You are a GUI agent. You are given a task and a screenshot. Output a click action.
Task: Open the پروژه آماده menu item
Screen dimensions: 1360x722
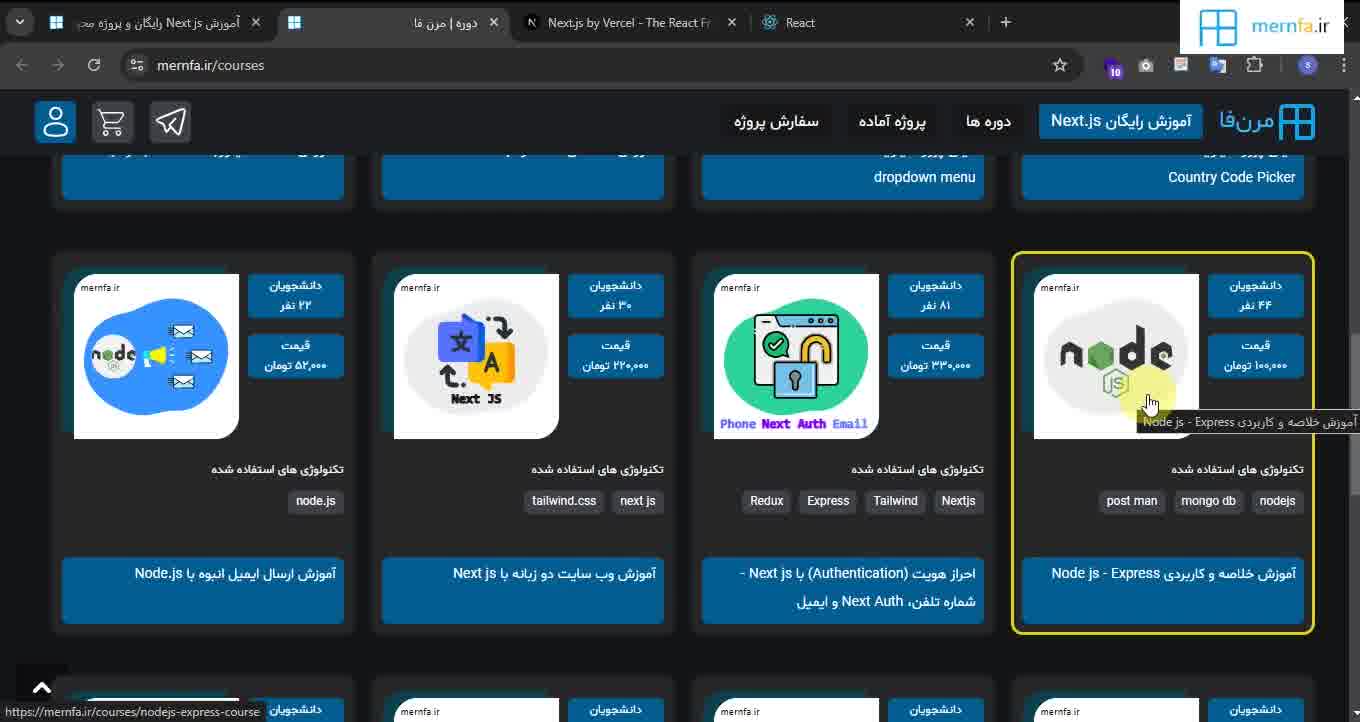[892, 121]
